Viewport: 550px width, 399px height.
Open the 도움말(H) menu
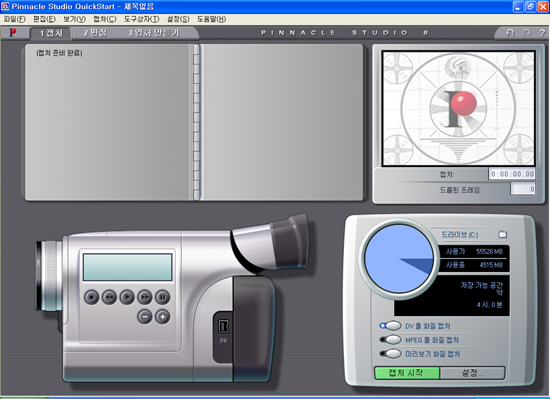(x=212, y=19)
